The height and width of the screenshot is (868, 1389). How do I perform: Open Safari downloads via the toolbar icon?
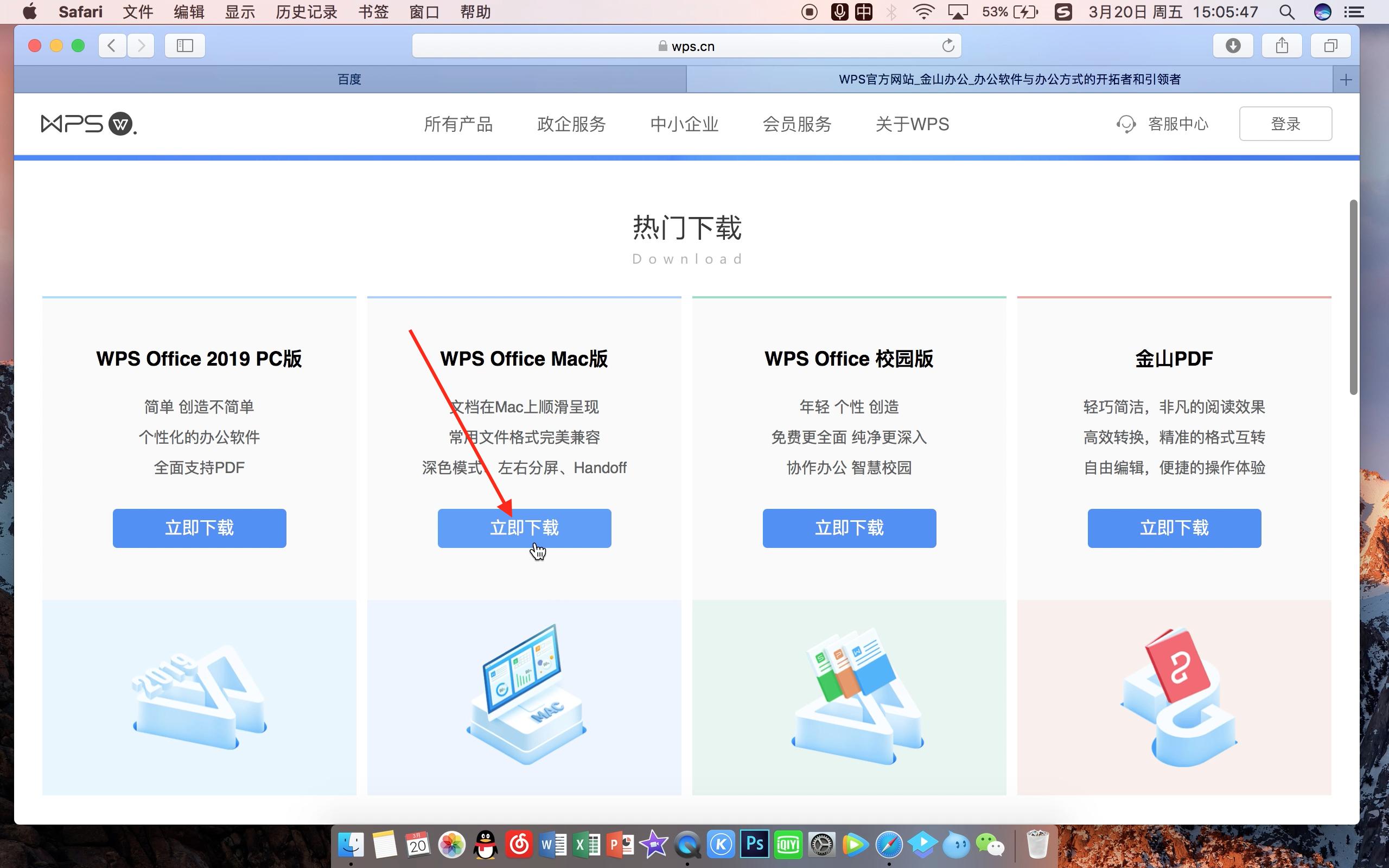(1234, 46)
